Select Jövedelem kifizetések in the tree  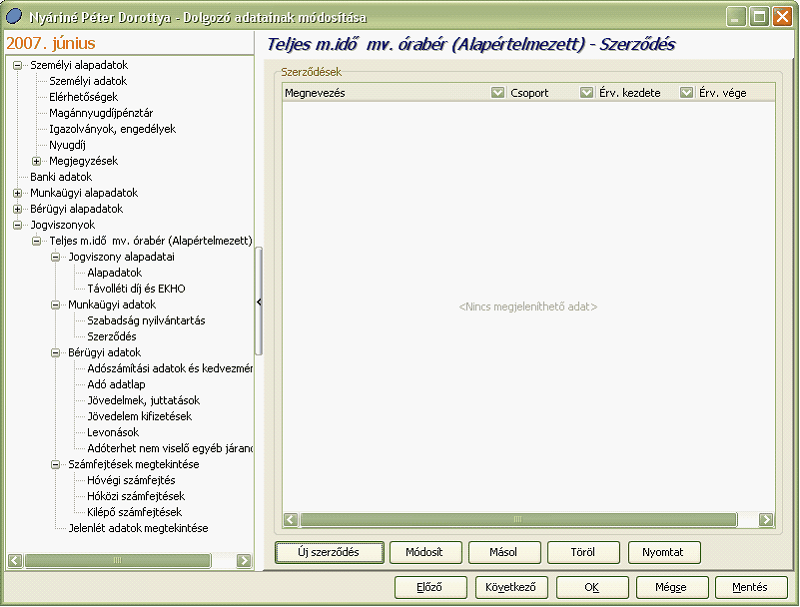[x=140, y=416]
